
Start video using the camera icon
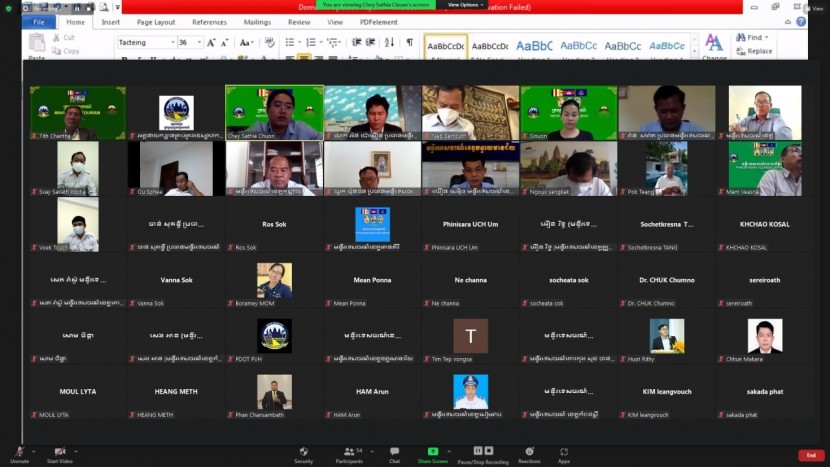pos(59,453)
